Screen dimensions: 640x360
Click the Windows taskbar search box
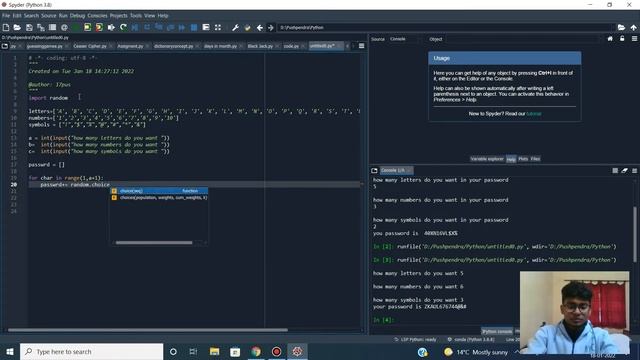[91, 352]
